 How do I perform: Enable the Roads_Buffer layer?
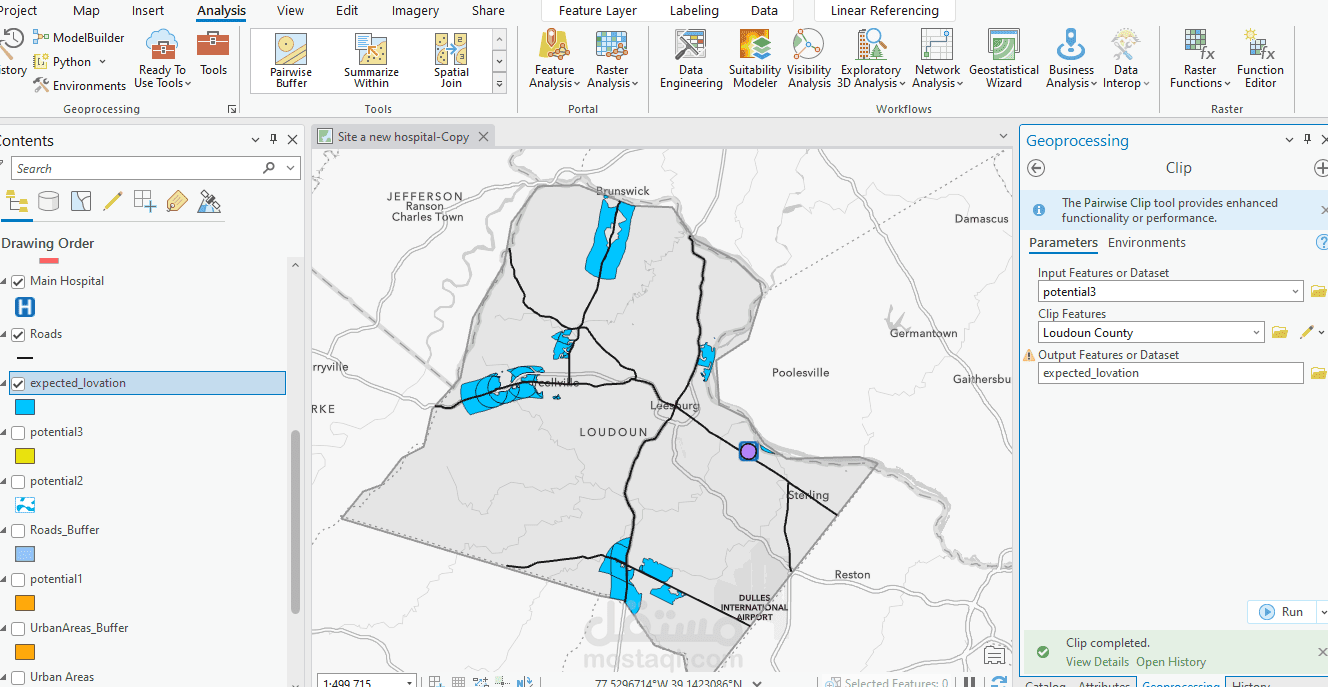click(18, 531)
